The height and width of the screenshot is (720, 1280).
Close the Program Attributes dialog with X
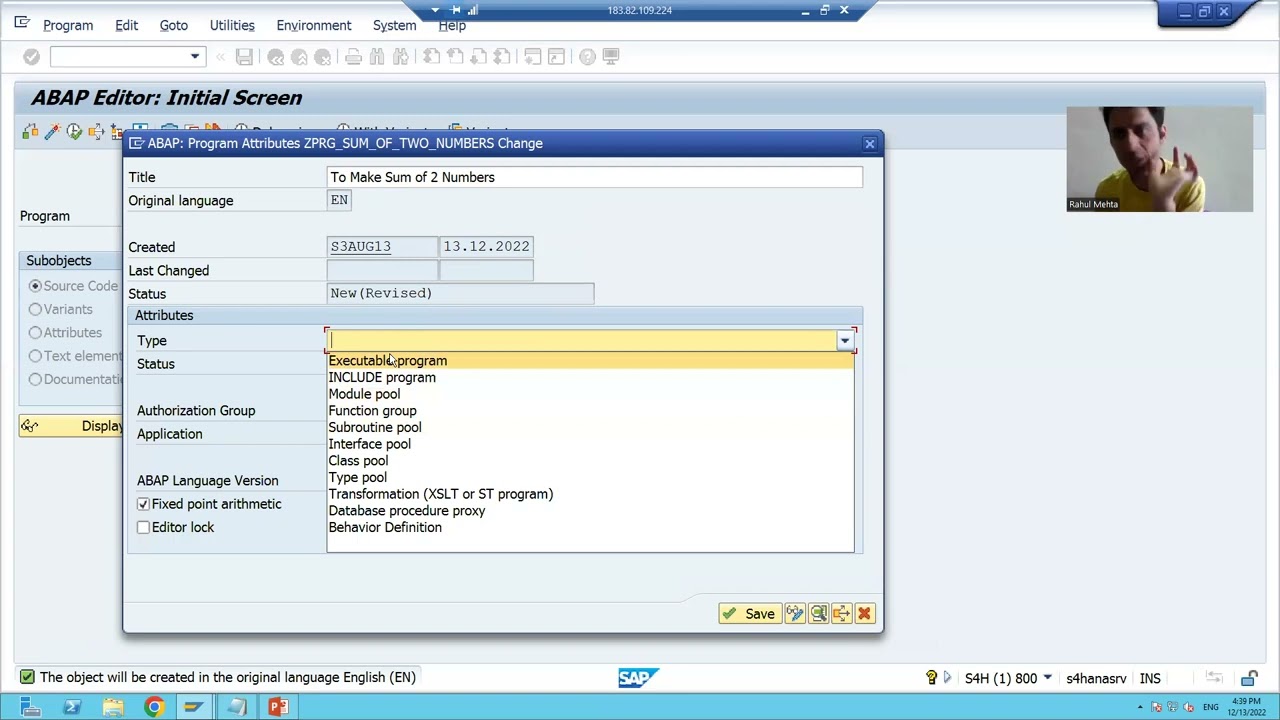(x=870, y=144)
